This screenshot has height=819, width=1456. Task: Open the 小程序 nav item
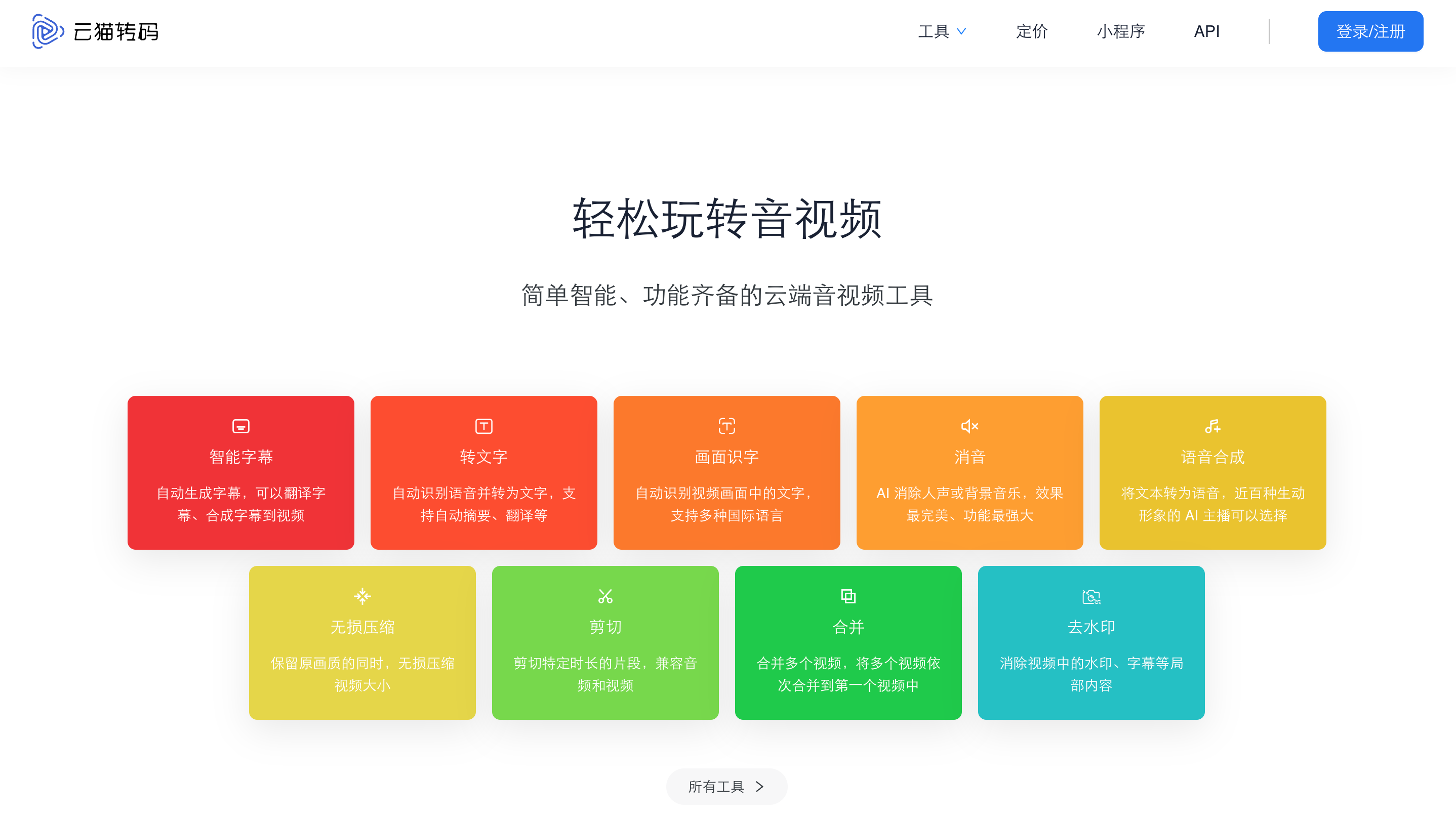coord(1121,32)
